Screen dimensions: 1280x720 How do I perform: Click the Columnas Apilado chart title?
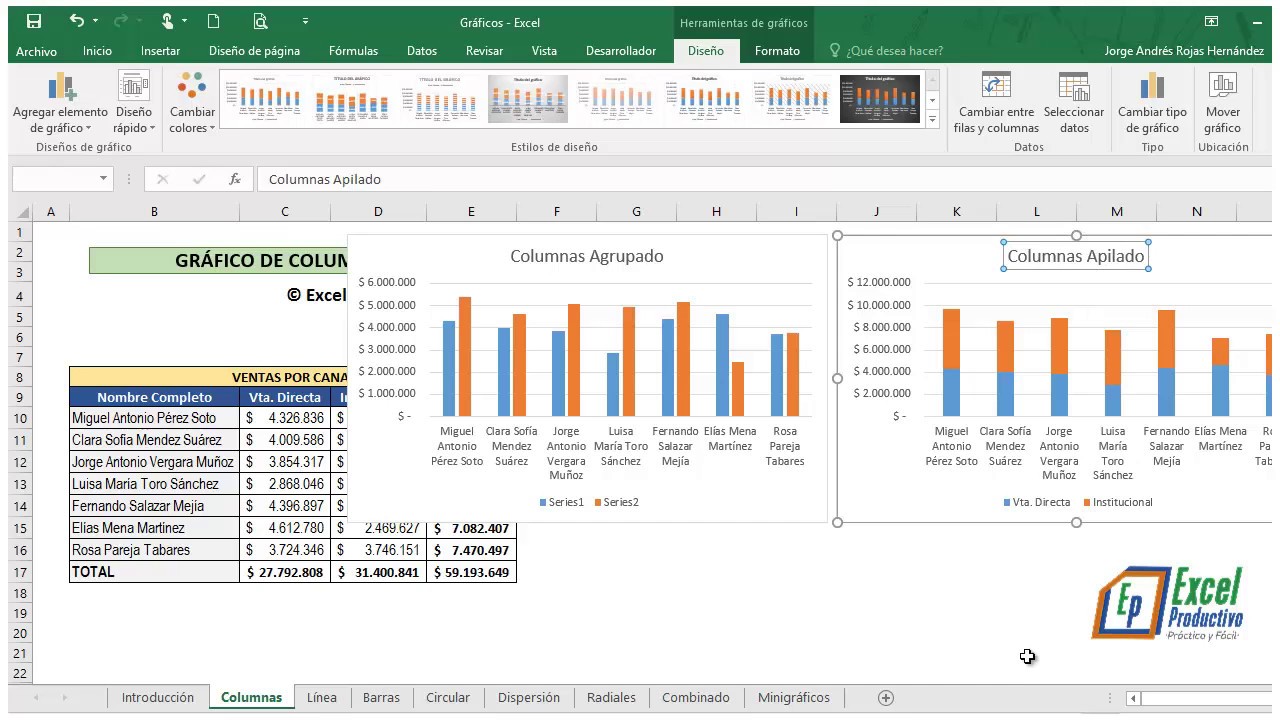pos(1076,256)
